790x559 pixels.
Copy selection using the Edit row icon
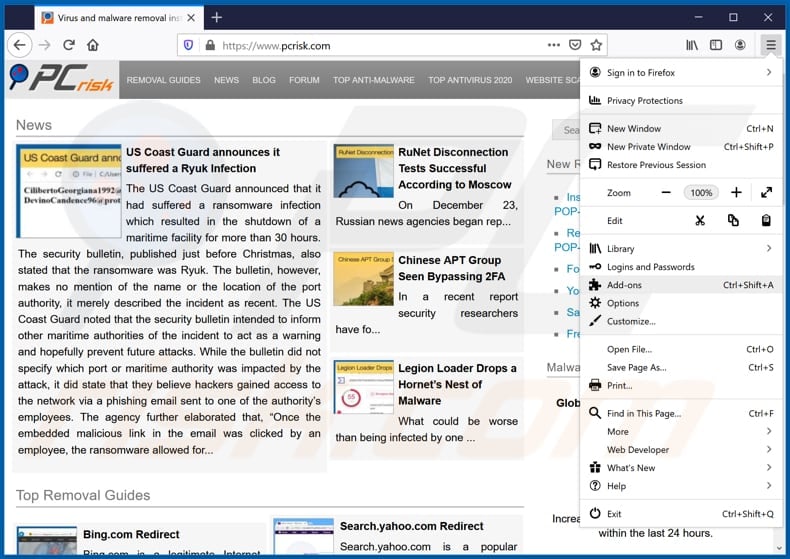click(x=733, y=221)
